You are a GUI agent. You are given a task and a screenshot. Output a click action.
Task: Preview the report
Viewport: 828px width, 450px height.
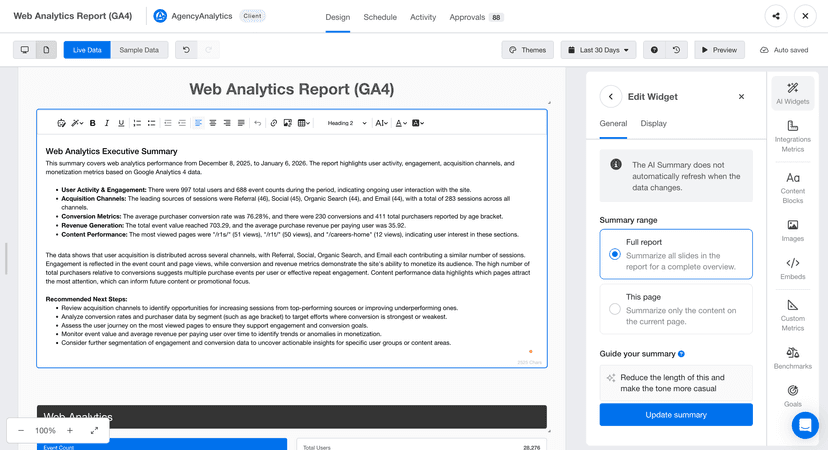[719, 50]
